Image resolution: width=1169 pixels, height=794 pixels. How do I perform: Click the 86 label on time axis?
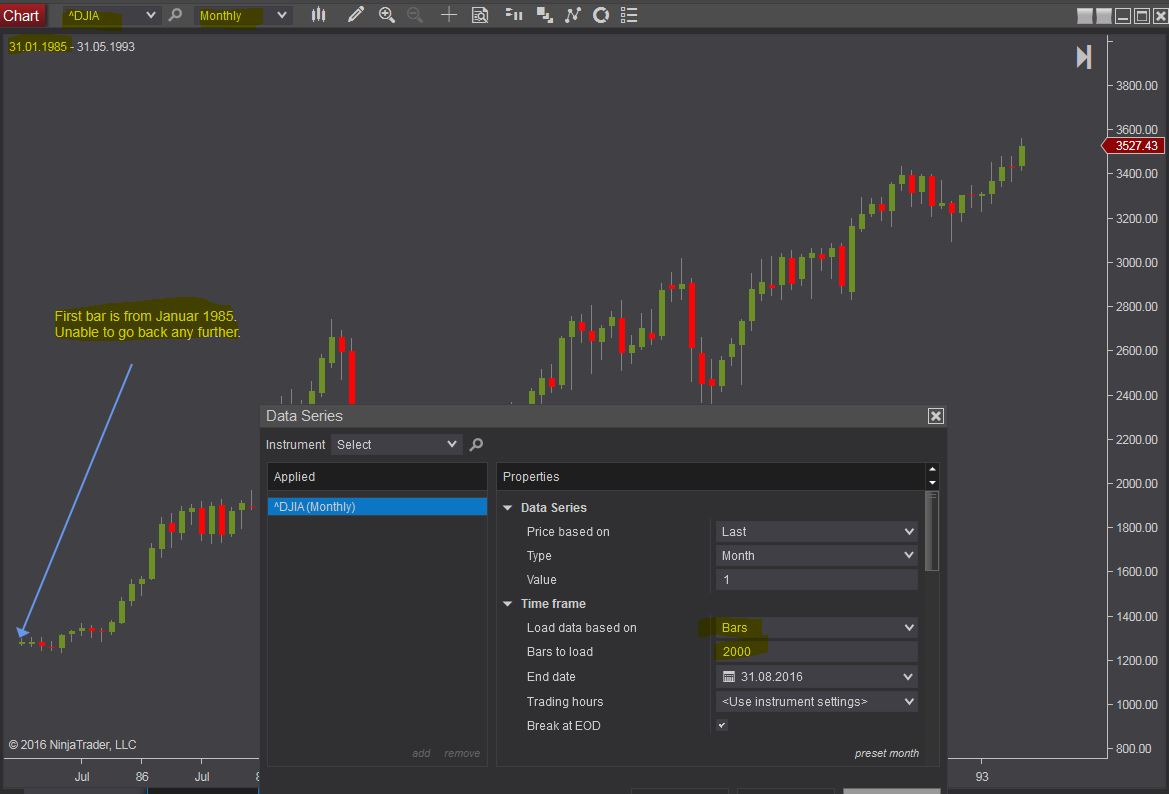click(x=142, y=776)
